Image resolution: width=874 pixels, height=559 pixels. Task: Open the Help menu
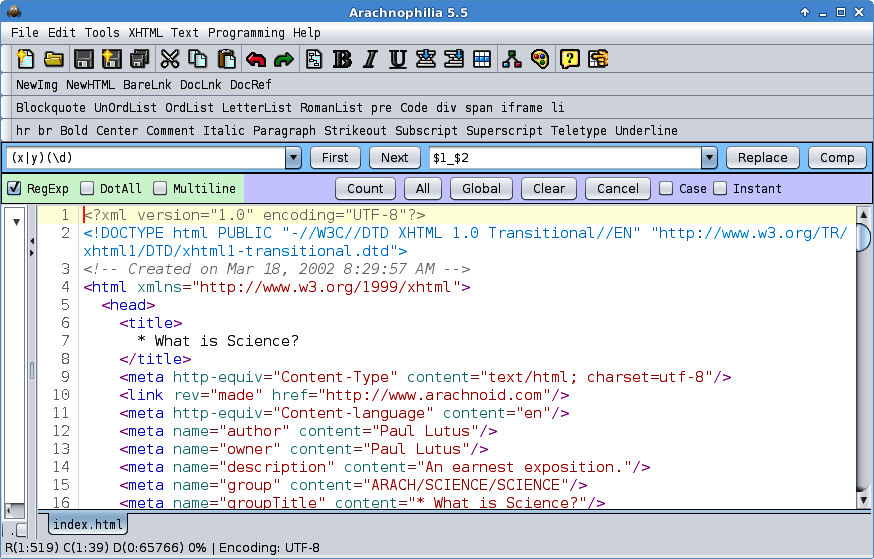click(307, 33)
